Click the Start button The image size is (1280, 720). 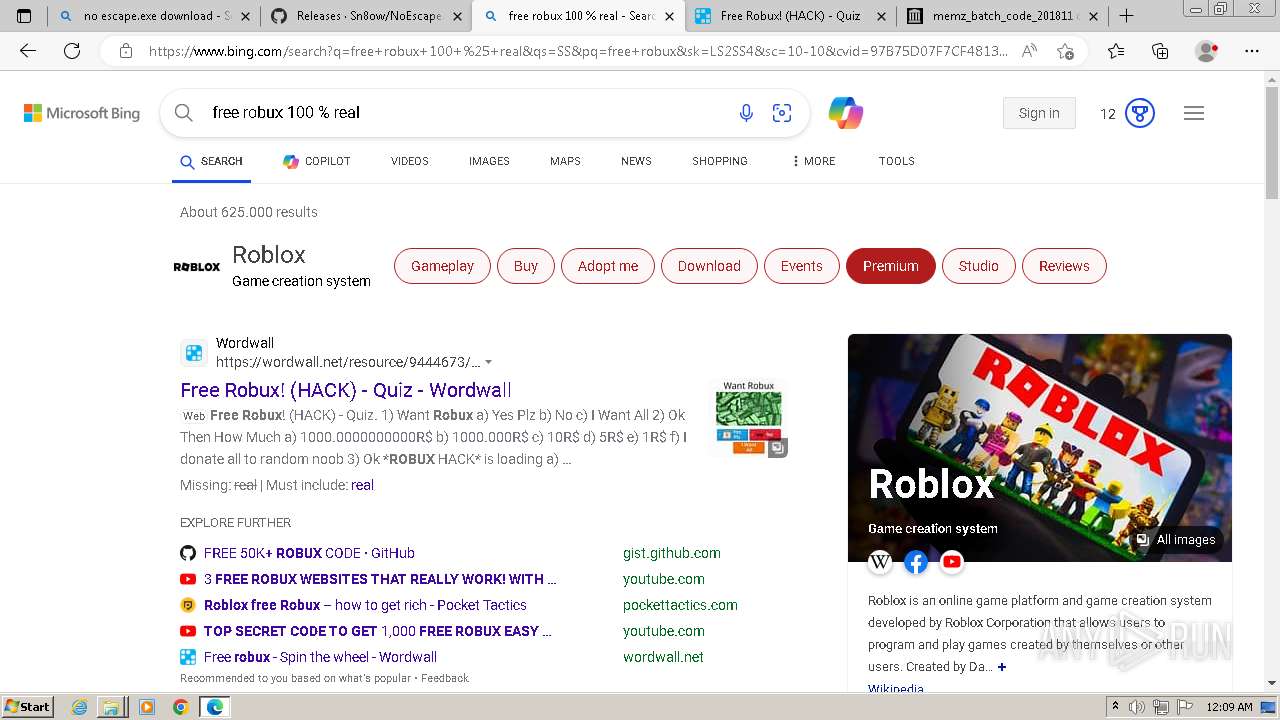click(28, 707)
